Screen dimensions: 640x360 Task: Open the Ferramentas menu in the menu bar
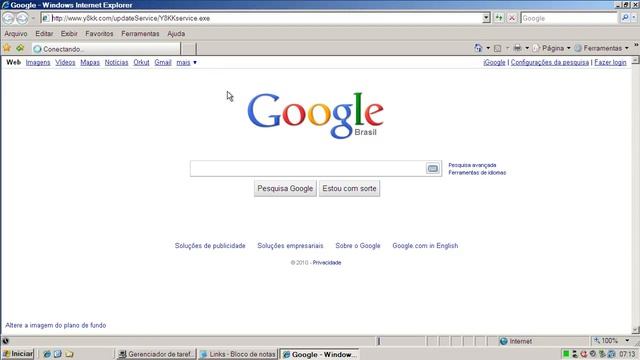(x=140, y=33)
